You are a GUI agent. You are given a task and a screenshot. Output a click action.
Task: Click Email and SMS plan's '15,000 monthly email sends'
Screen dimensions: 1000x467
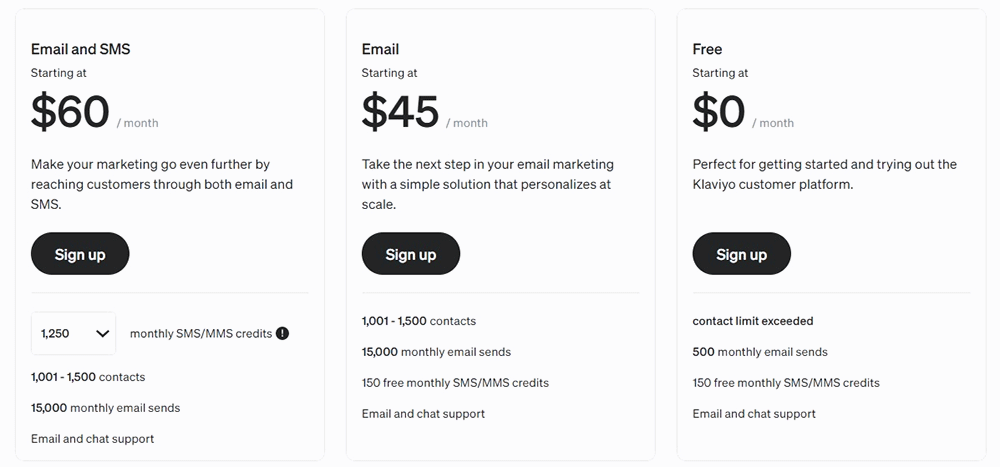(106, 408)
